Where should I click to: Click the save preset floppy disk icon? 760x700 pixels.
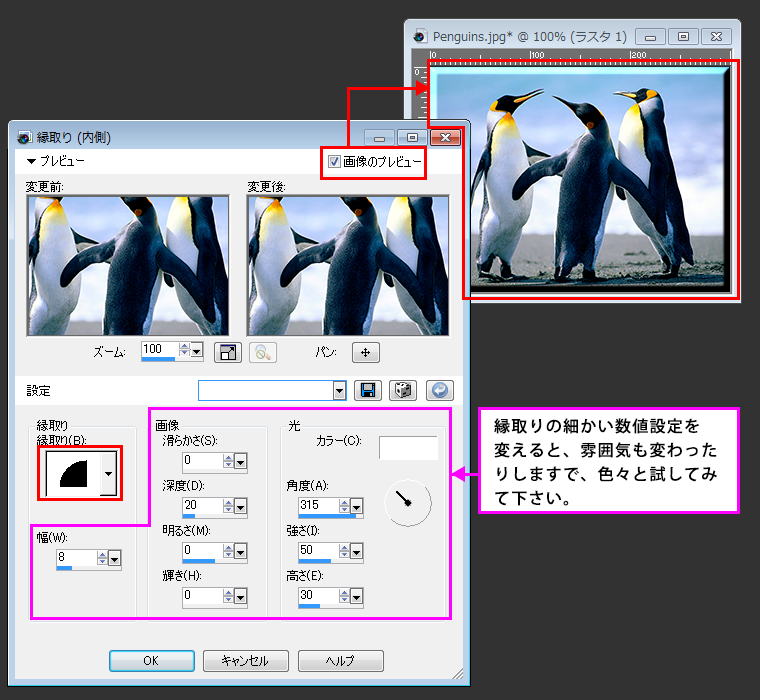[368, 391]
